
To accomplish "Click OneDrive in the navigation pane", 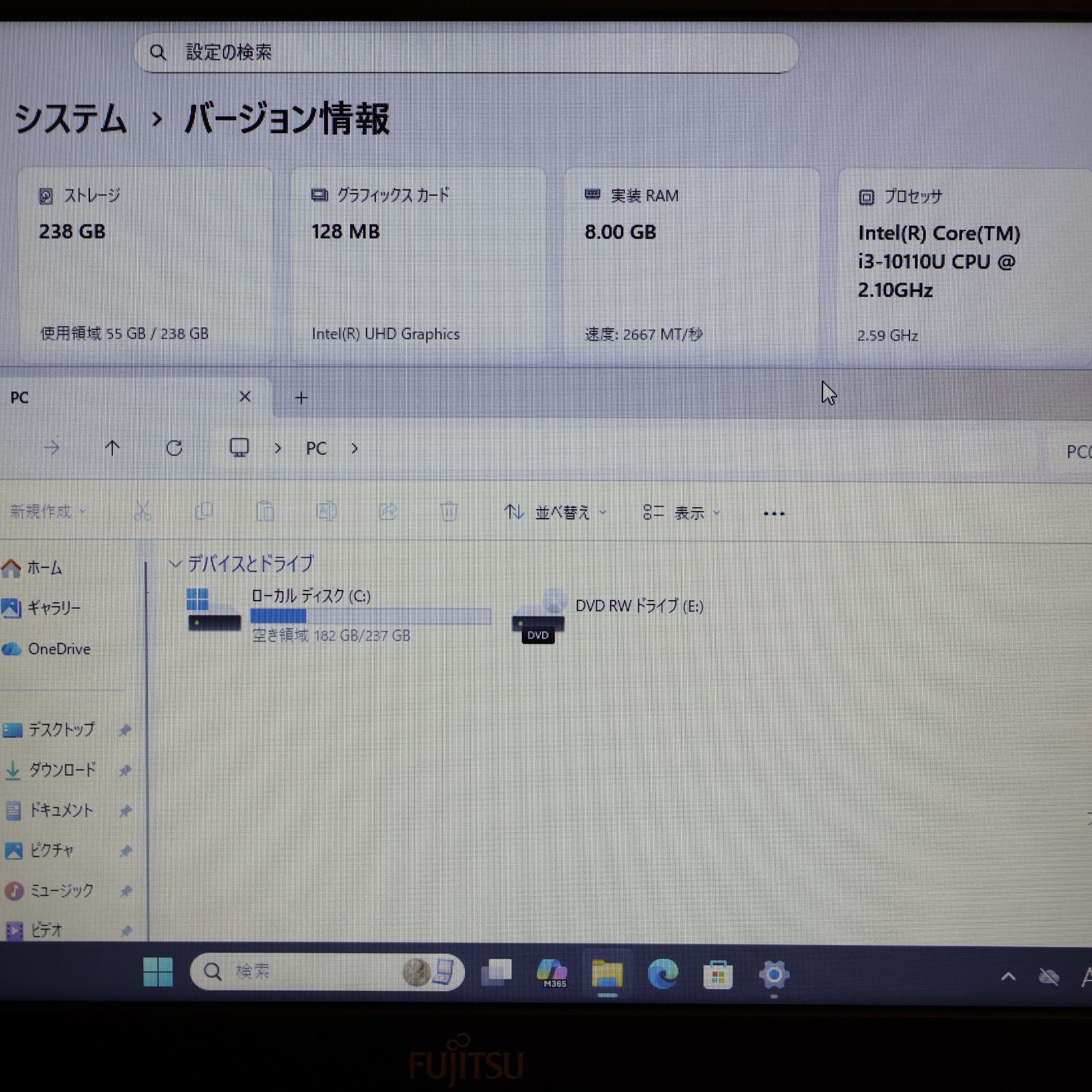I will click(59, 649).
